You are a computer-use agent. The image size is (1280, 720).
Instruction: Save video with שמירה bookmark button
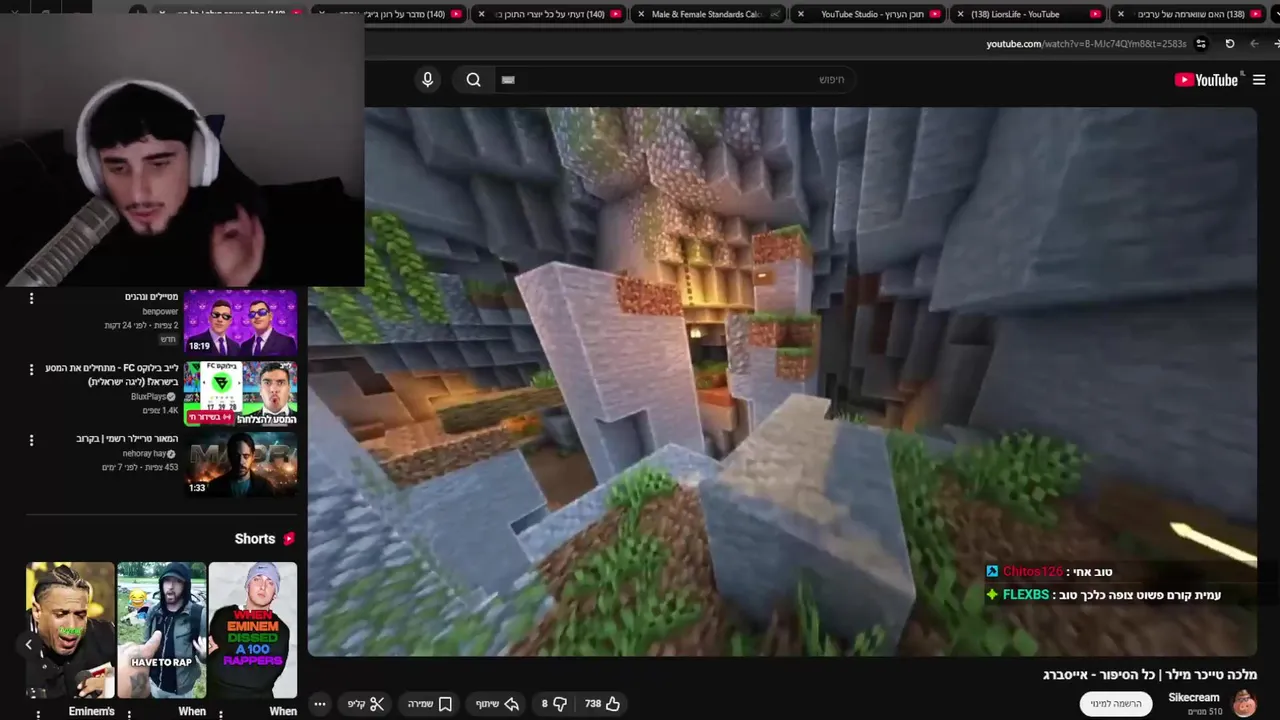coord(431,704)
